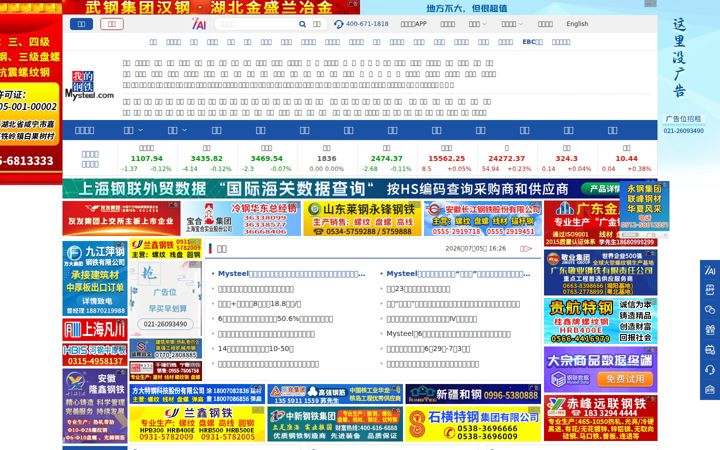The height and width of the screenshot is (450, 720).
Task: Open the 安徽隆鑫钢铁 purple ad
Action: pos(95,406)
